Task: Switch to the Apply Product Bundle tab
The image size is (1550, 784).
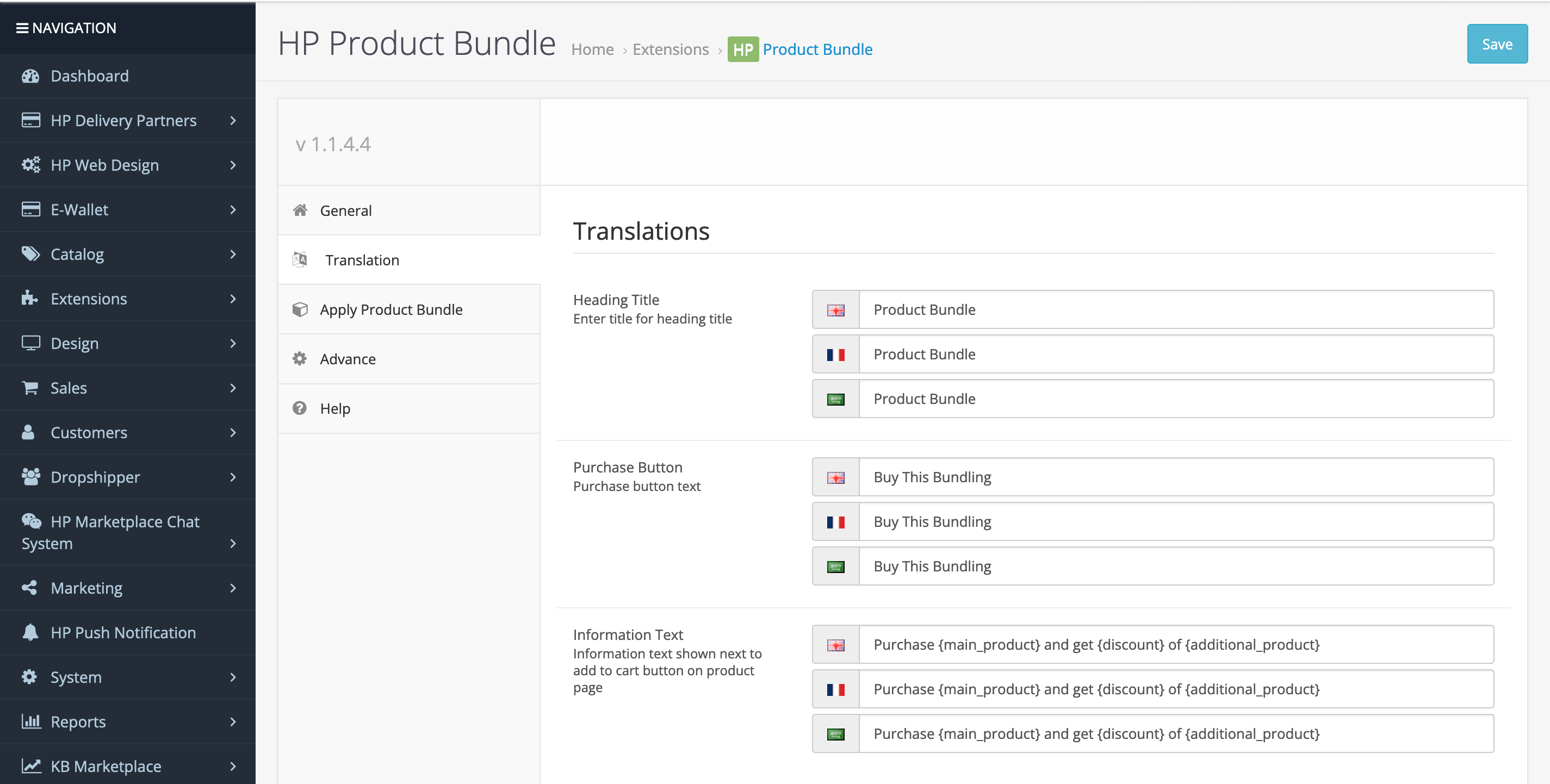Action: 391,309
